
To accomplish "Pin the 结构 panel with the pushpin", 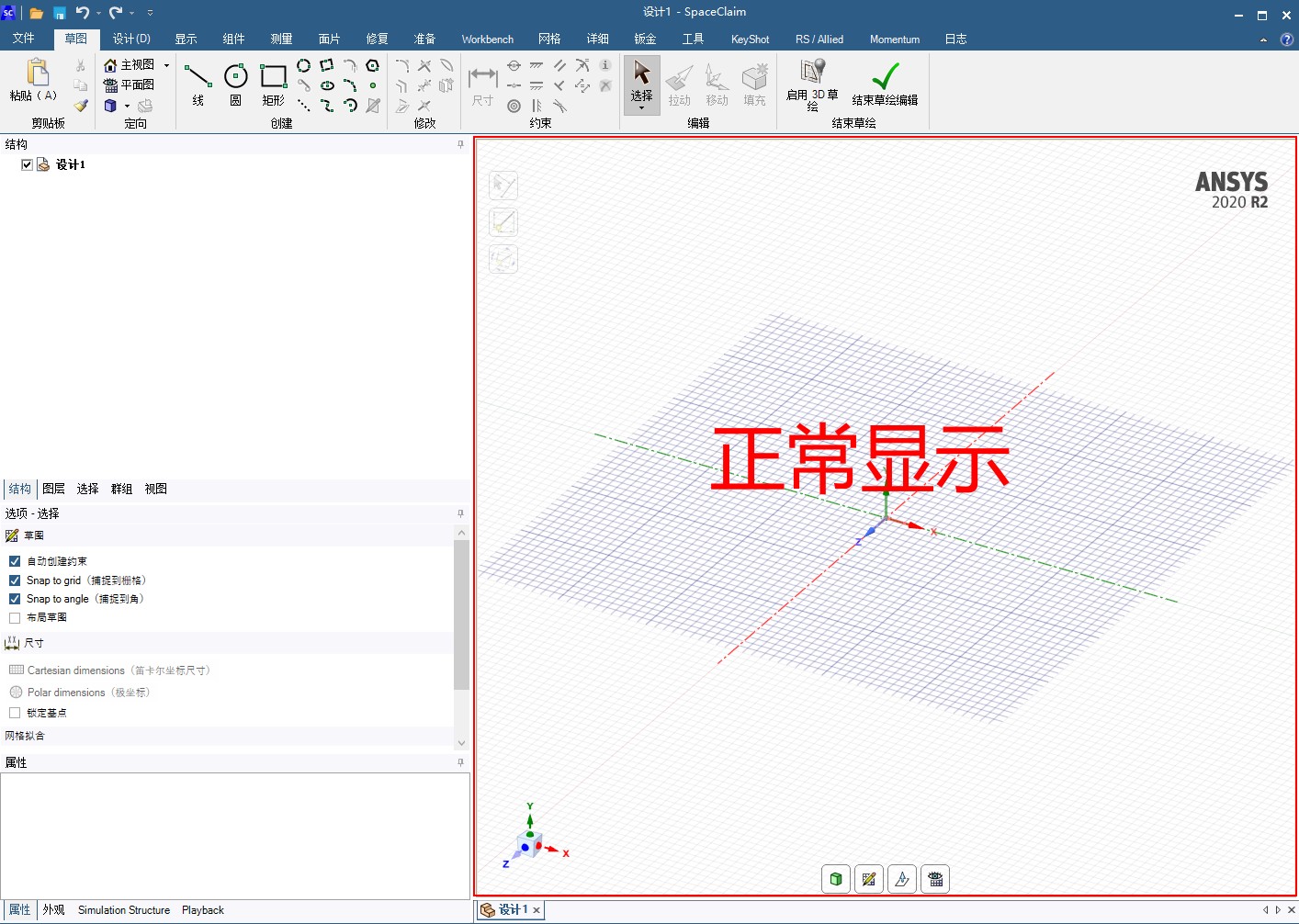I will (x=460, y=144).
